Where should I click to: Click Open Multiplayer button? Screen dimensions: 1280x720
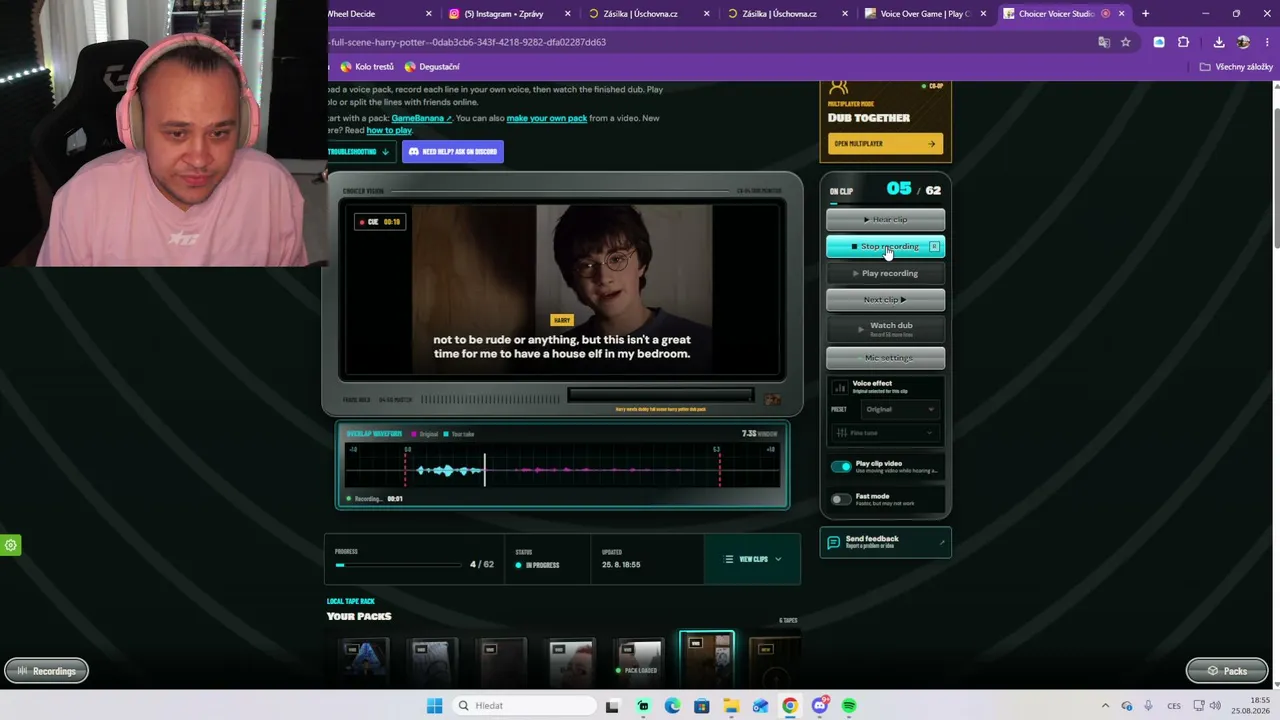click(x=885, y=144)
